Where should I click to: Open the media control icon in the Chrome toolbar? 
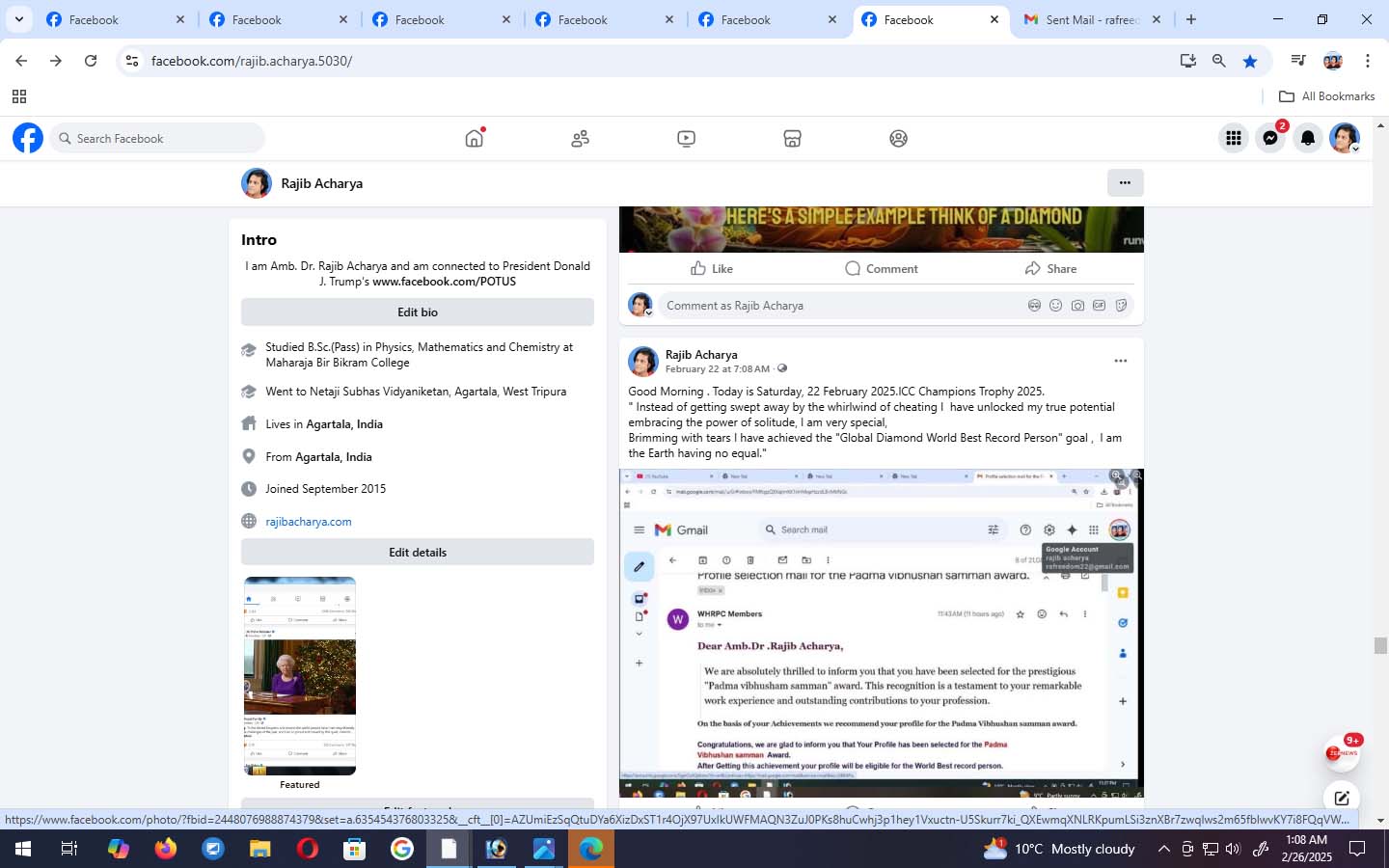1298,61
